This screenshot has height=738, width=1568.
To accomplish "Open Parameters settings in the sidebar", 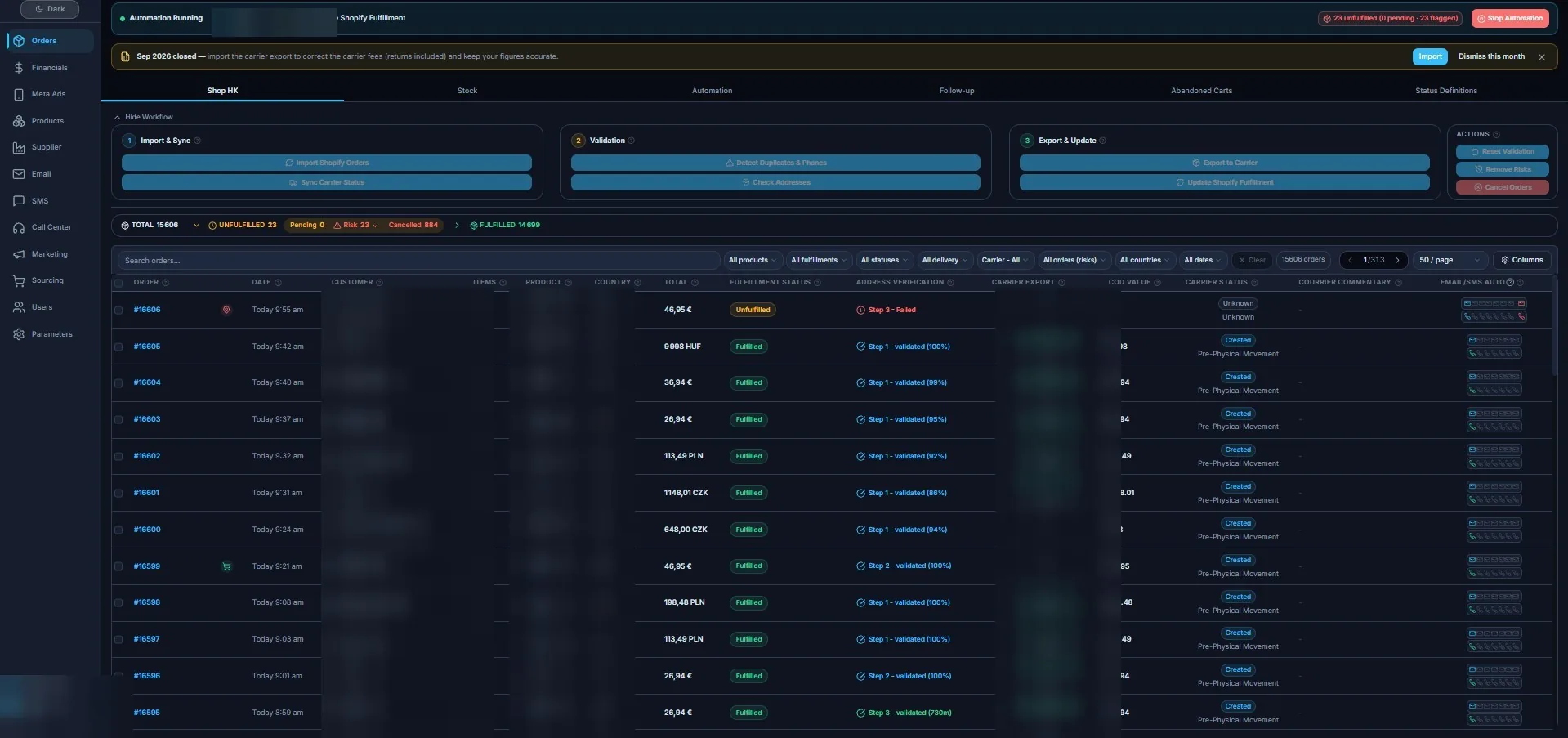I will pos(49,334).
